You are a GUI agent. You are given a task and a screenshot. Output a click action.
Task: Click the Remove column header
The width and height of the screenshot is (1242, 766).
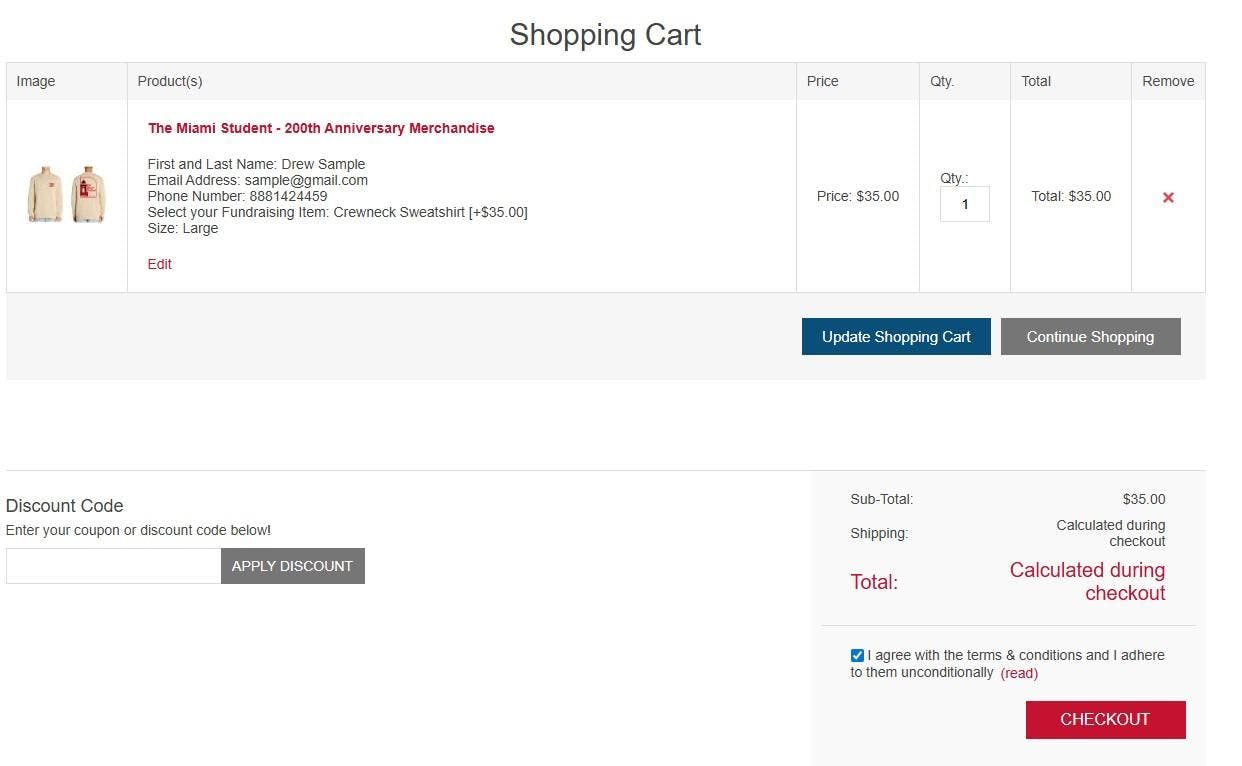pyautogui.click(x=1168, y=81)
